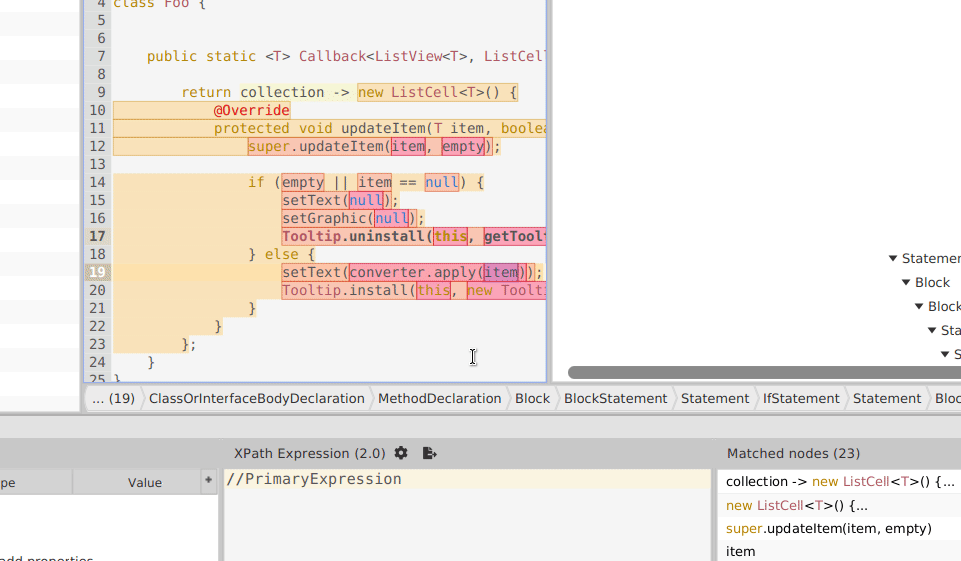This screenshot has width=961, height=561.
Task: Collapse the topmost visible Statement tree node
Action: (893, 259)
